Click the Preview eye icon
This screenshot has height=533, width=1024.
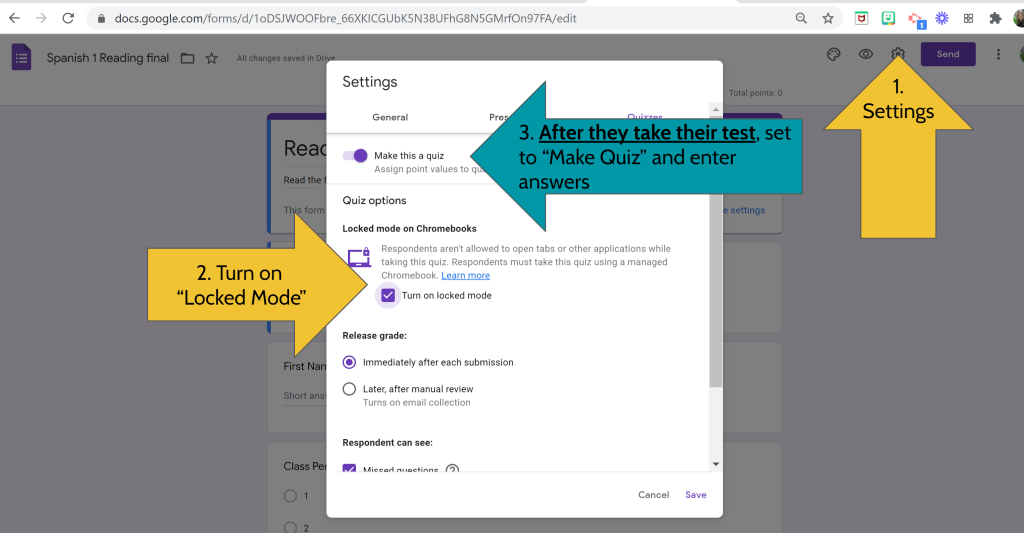[x=866, y=55]
